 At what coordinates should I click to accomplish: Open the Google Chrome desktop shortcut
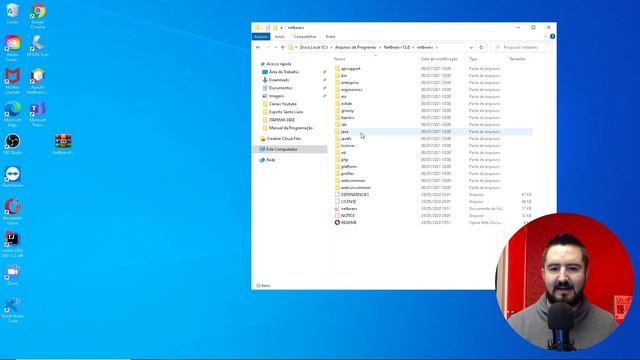(38, 16)
